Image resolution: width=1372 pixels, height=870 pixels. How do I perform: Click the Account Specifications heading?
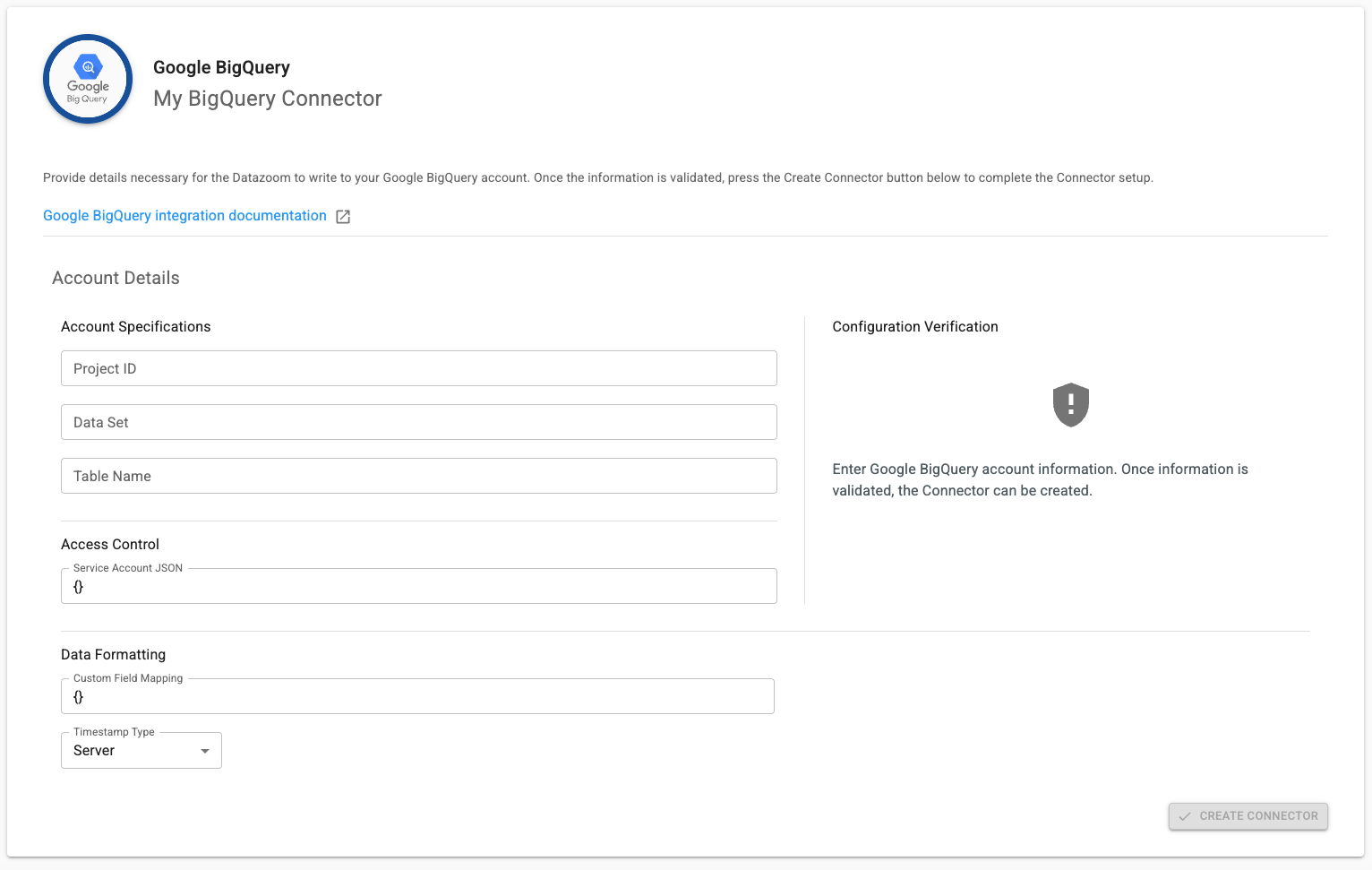point(135,327)
